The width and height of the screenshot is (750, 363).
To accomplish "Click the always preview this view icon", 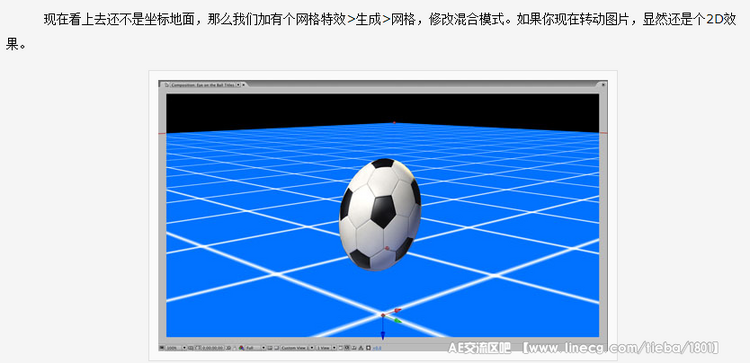I will coord(162,348).
